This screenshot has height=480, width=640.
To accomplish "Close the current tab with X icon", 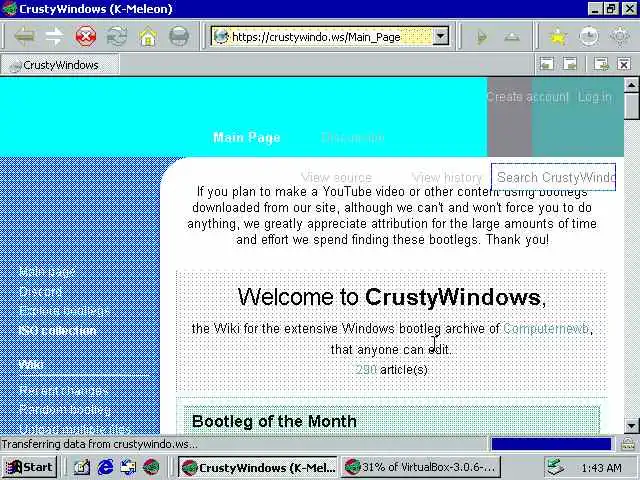I will tap(624, 64).
